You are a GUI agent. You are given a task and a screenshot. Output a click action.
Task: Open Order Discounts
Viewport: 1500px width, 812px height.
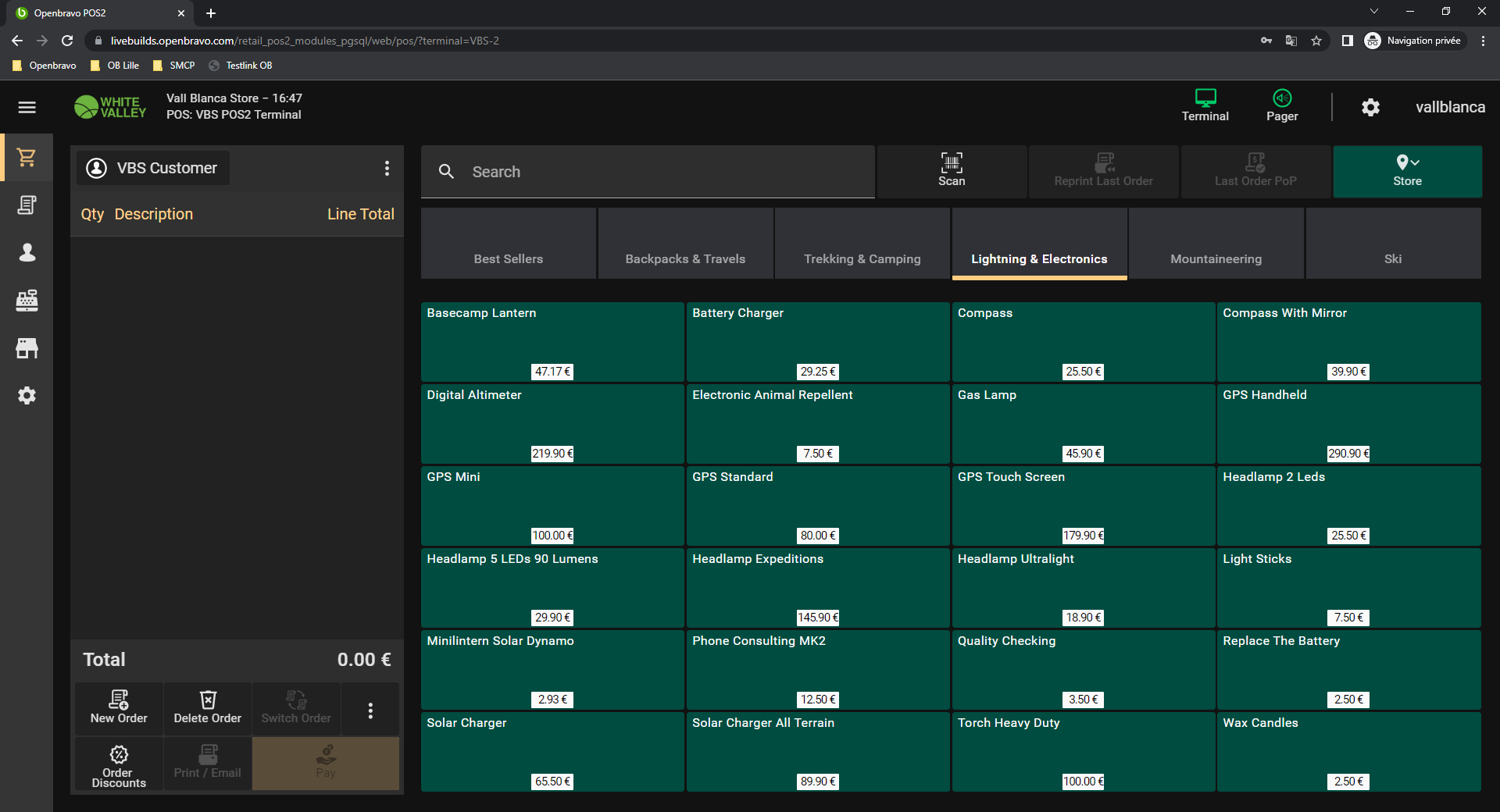119,764
